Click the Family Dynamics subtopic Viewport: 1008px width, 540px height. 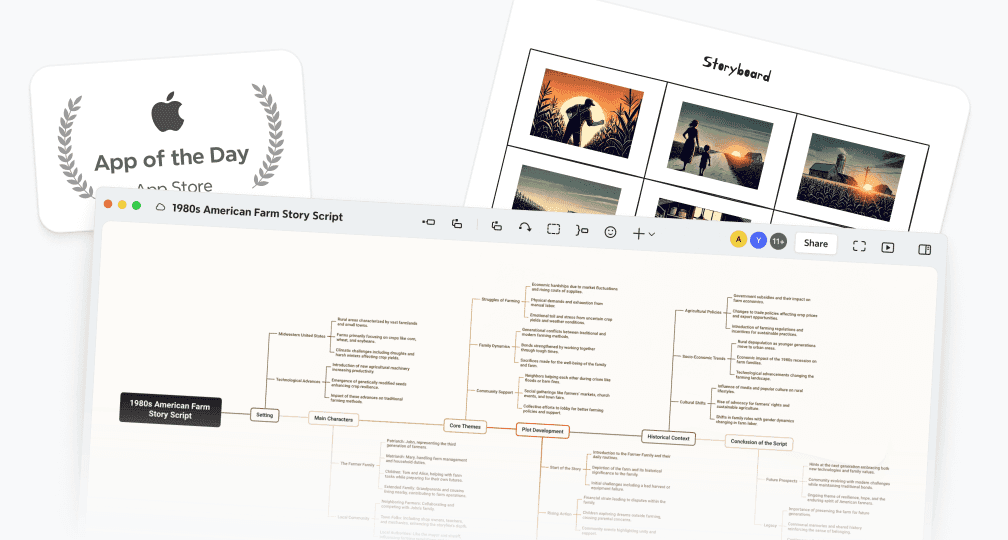494,346
